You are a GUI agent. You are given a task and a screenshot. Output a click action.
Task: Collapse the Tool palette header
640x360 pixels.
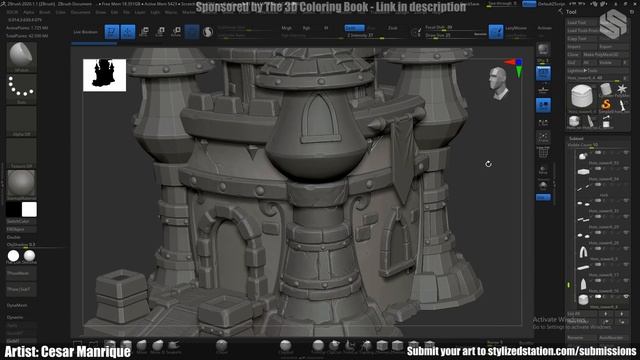[571, 12]
